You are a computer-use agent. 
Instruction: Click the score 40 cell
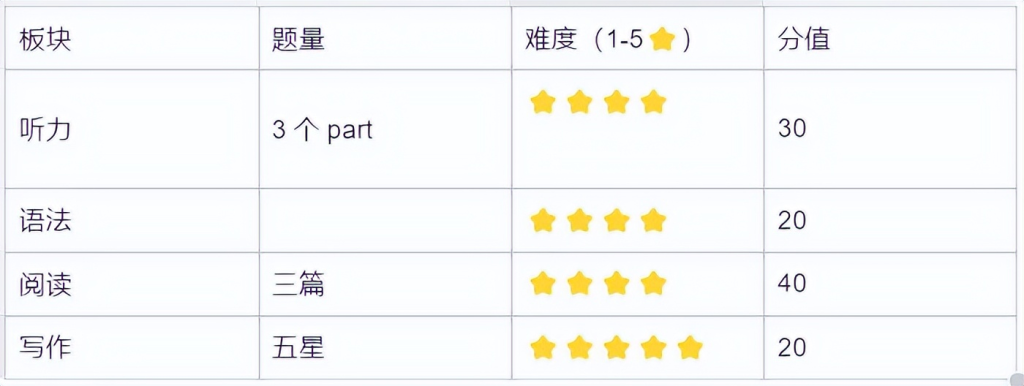point(891,284)
